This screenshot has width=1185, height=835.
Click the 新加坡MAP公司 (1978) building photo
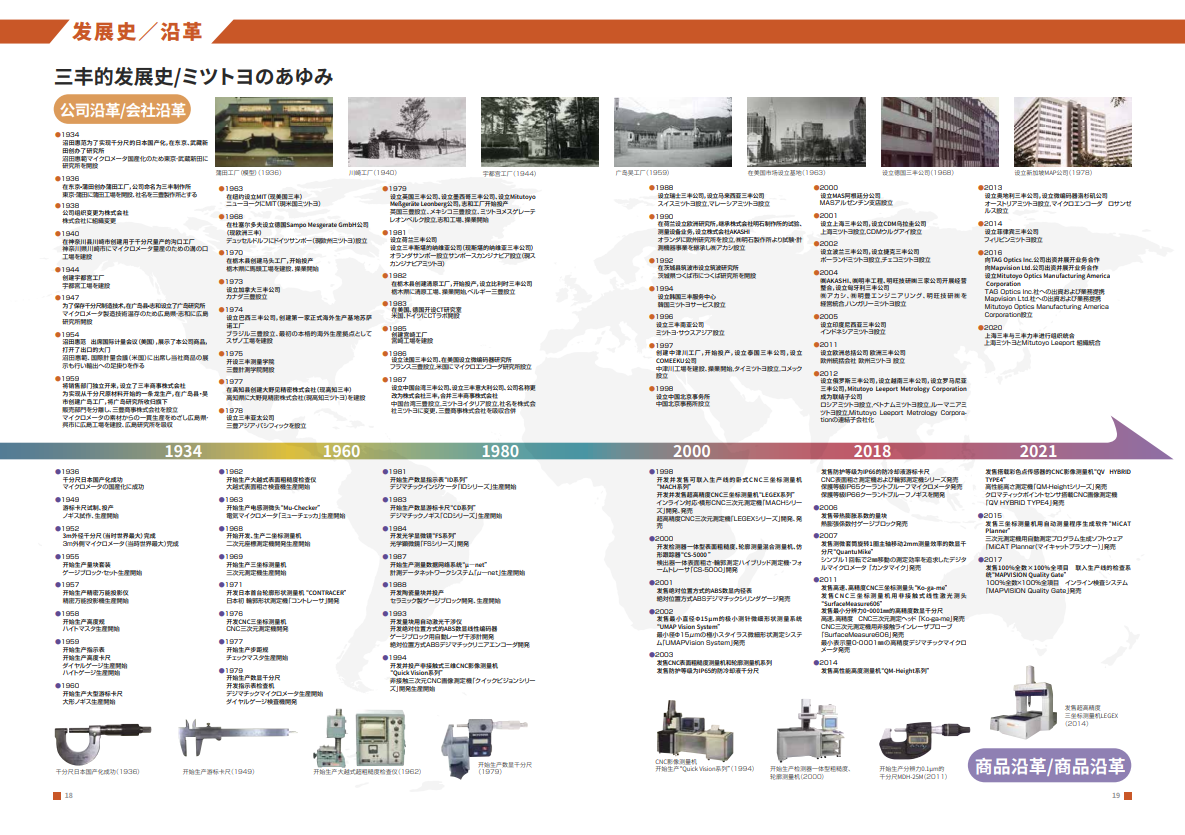[x=1057, y=131]
